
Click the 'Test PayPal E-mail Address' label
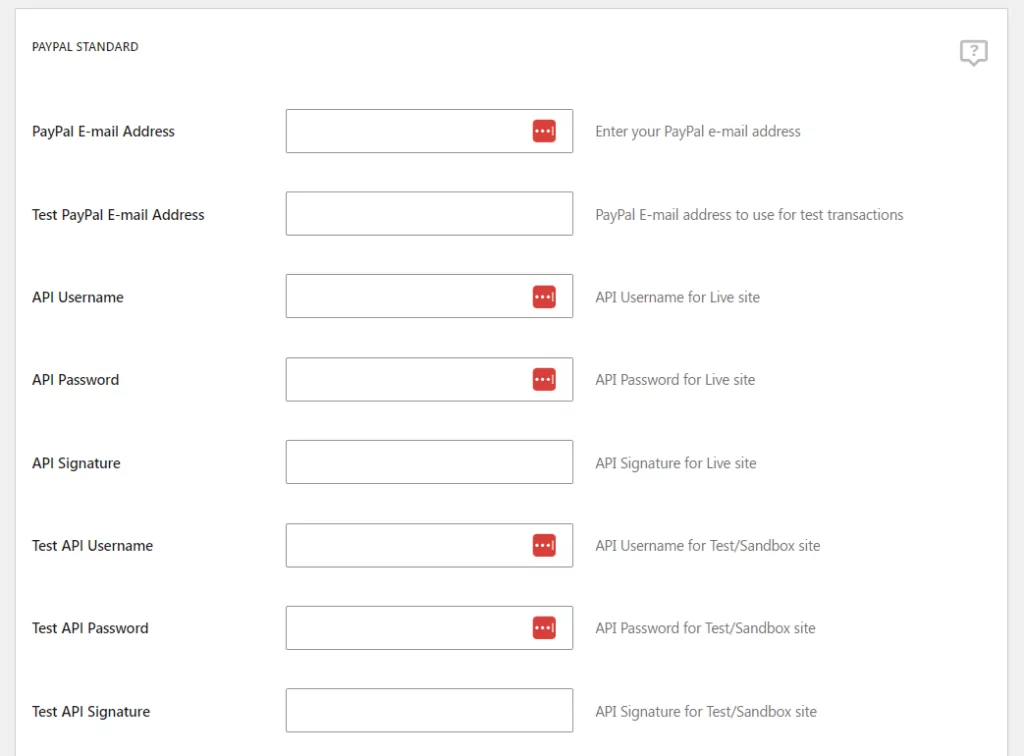(118, 215)
